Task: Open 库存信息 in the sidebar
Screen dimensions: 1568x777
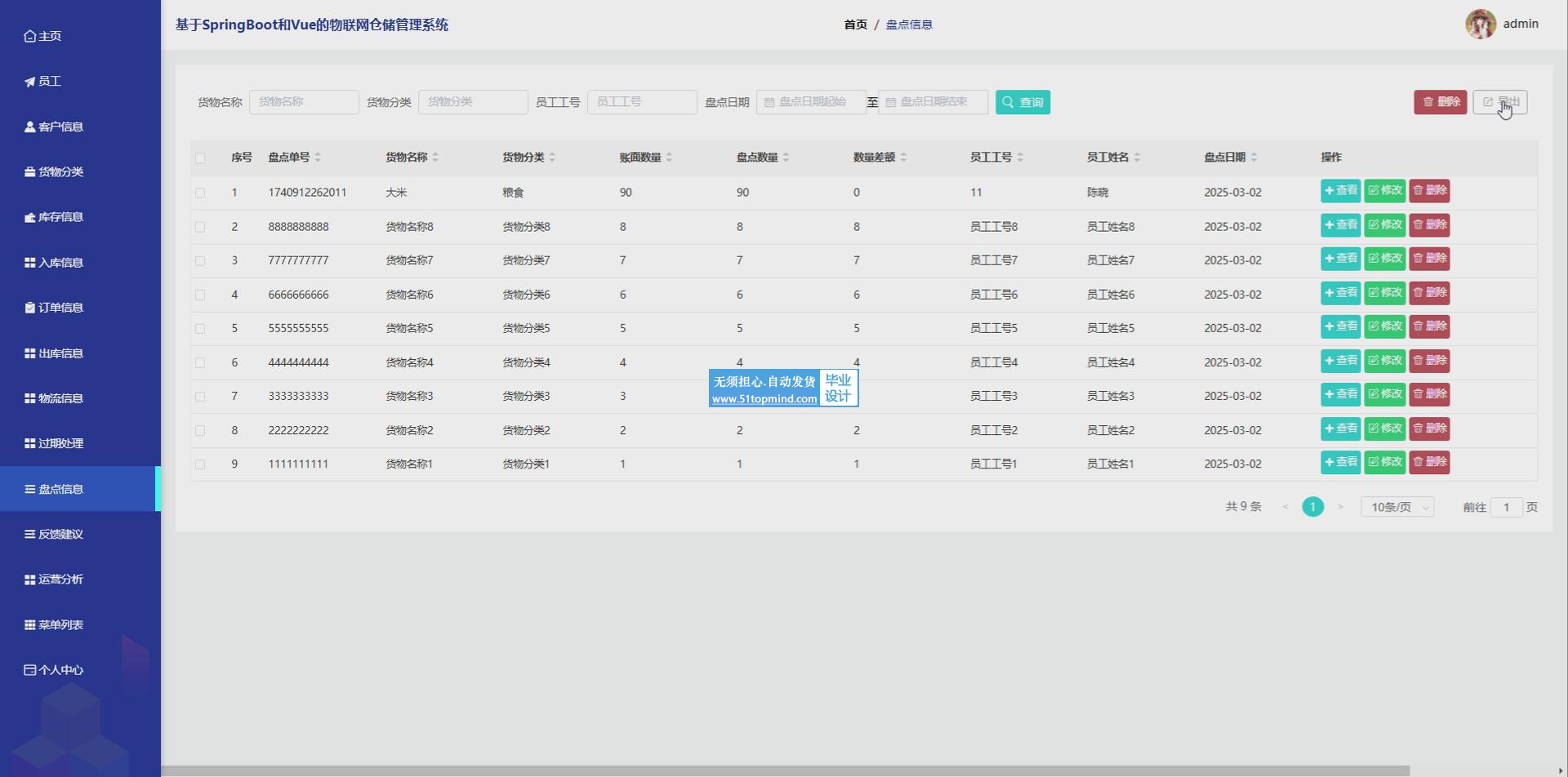Action: tap(60, 217)
